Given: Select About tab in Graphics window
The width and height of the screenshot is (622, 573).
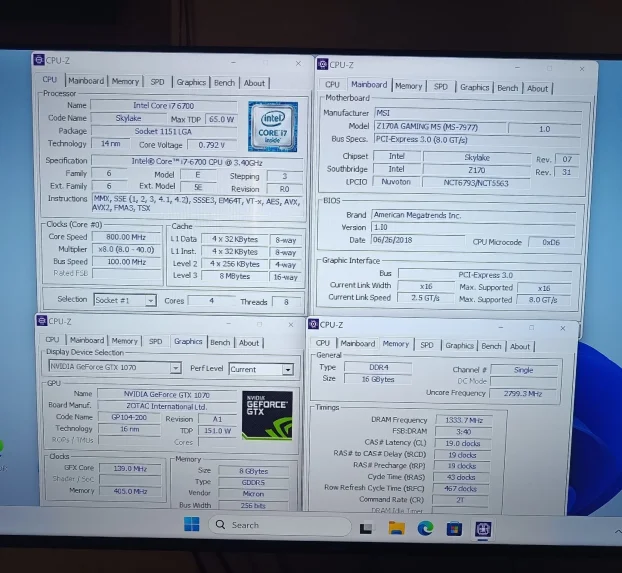Looking at the screenshot, I should pos(249,343).
